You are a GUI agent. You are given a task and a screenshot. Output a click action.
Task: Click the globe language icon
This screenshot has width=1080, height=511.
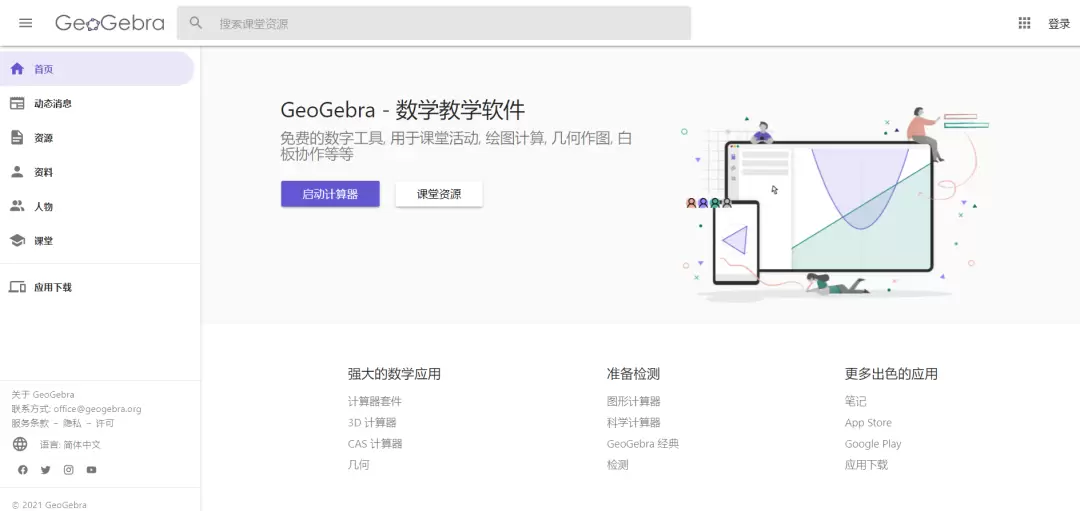20,444
